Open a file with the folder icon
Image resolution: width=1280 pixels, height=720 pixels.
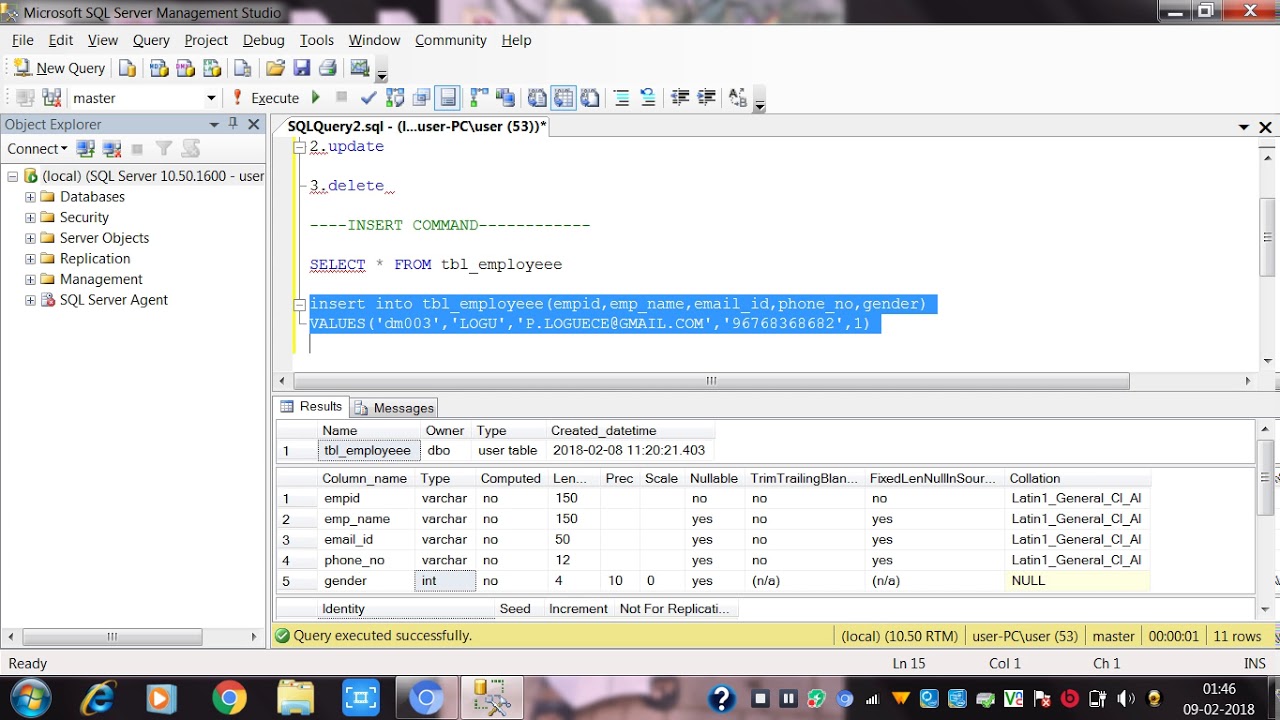275,68
